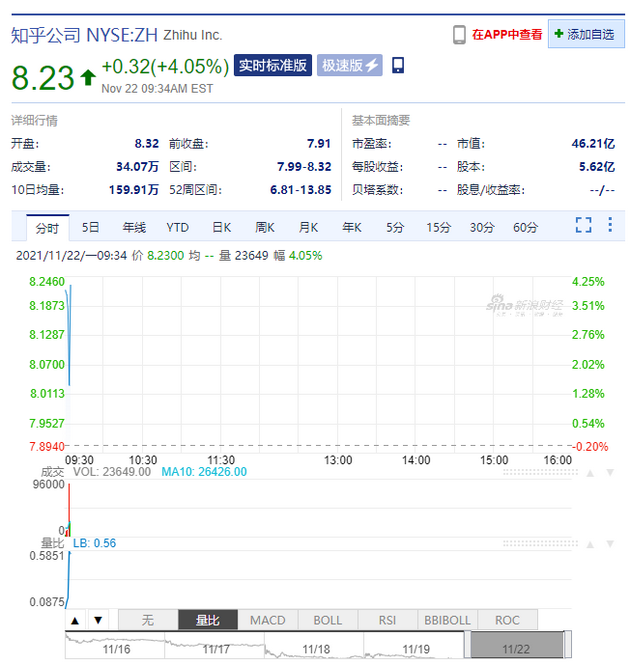
Task: Open the 月K candlestick tab
Action: click(308, 228)
